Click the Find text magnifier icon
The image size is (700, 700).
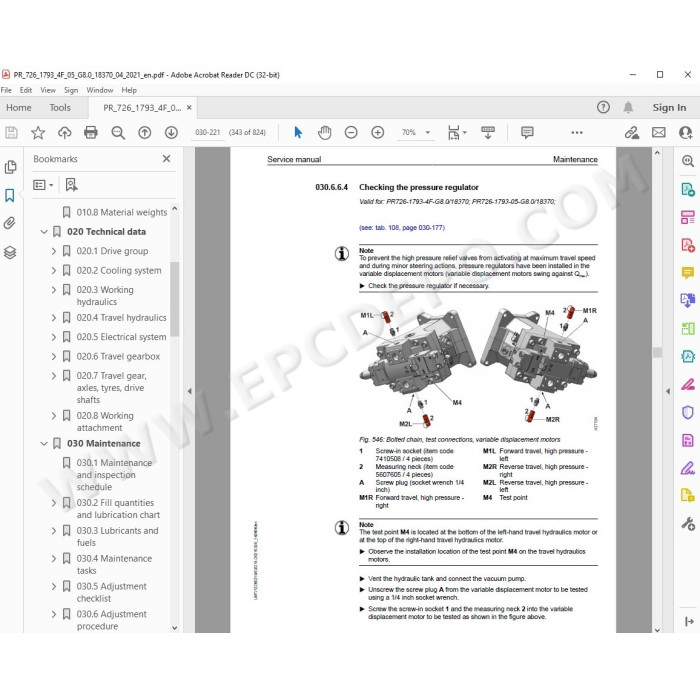(x=118, y=132)
